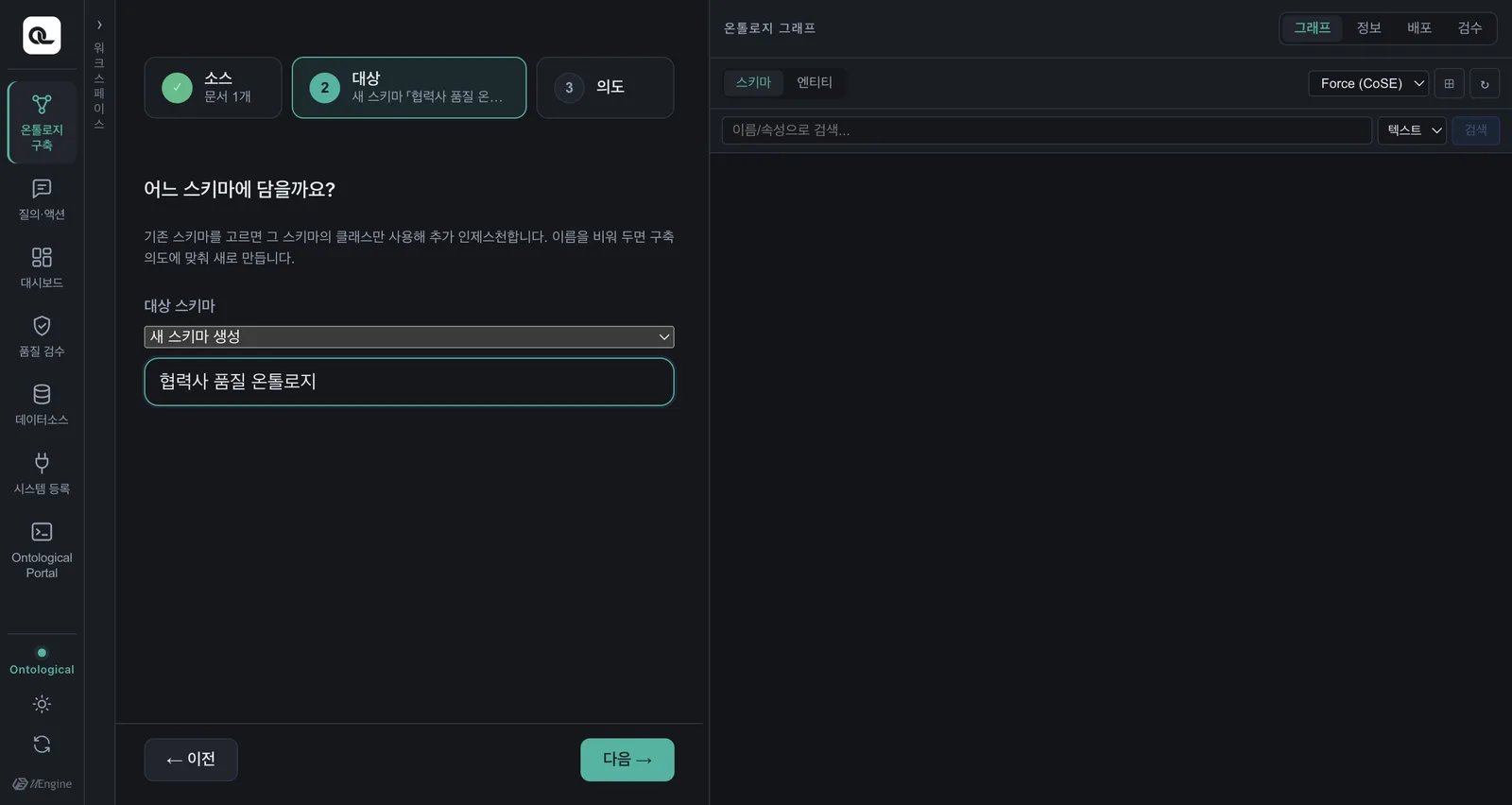1512x805 pixels.
Task: Focus the schema name input field
Action: [x=409, y=382]
